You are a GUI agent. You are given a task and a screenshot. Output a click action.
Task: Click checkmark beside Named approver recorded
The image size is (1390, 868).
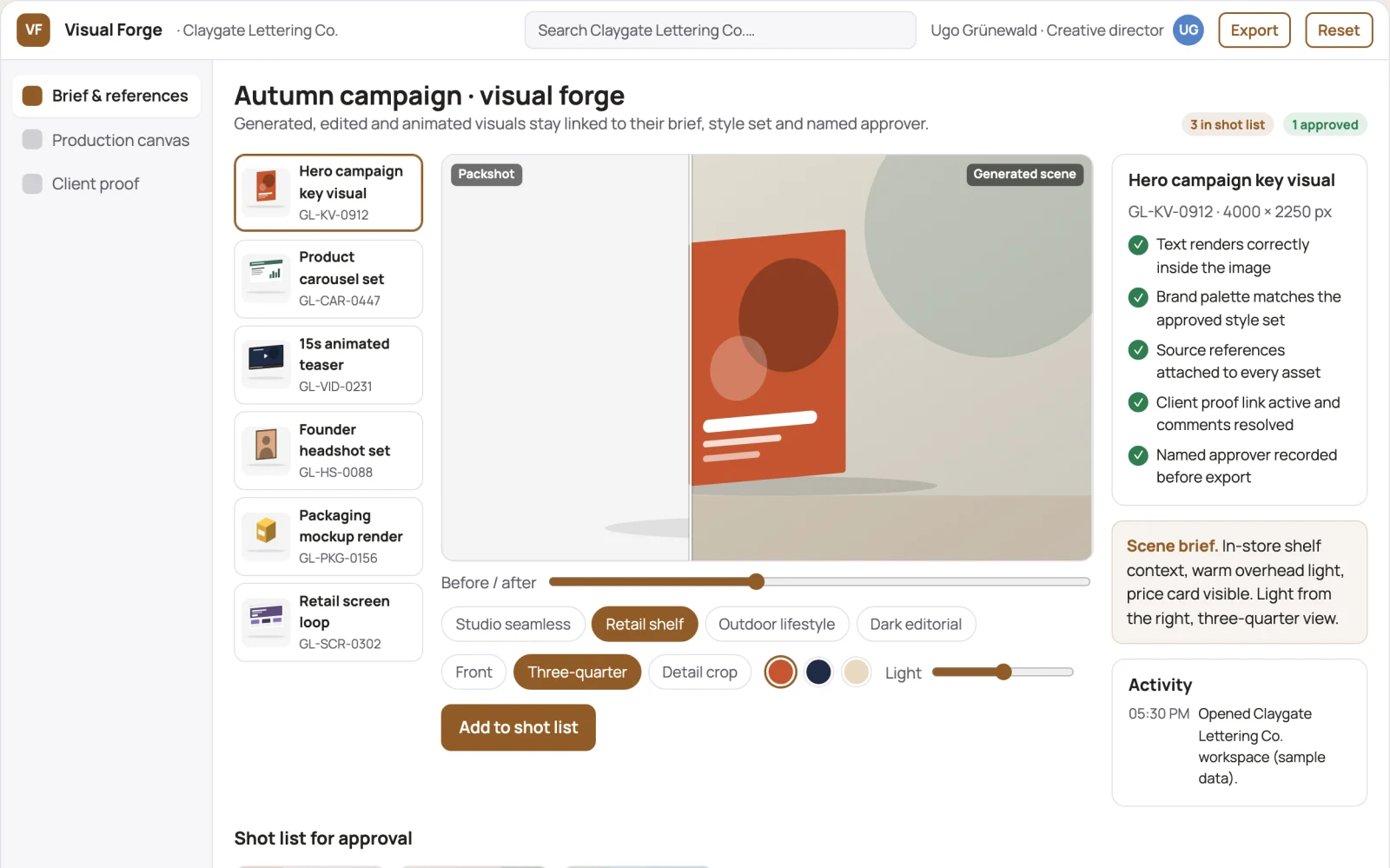point(1138,455)
